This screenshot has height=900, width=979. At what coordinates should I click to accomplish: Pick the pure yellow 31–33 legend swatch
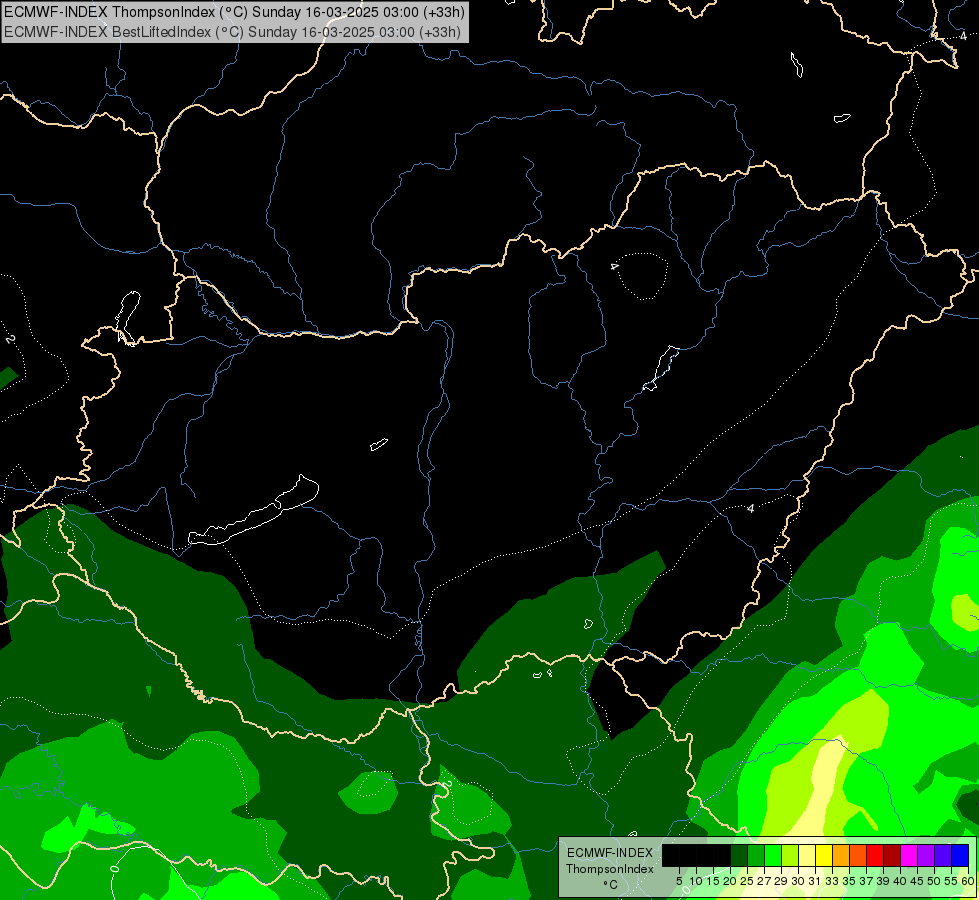pyautogui.click(x=824, y=855)
